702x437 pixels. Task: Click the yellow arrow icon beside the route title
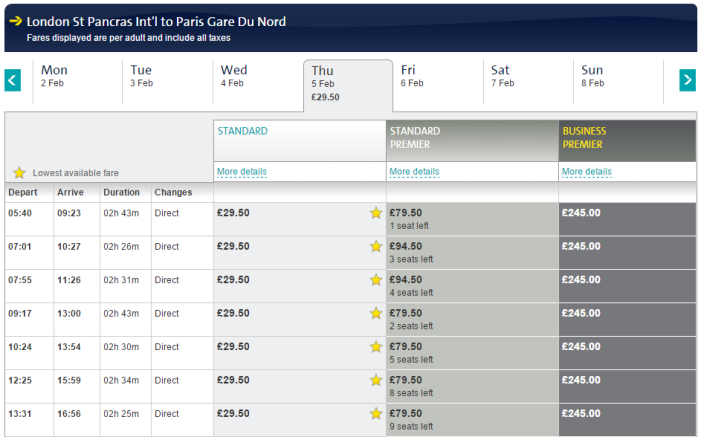tap(16, 21)
